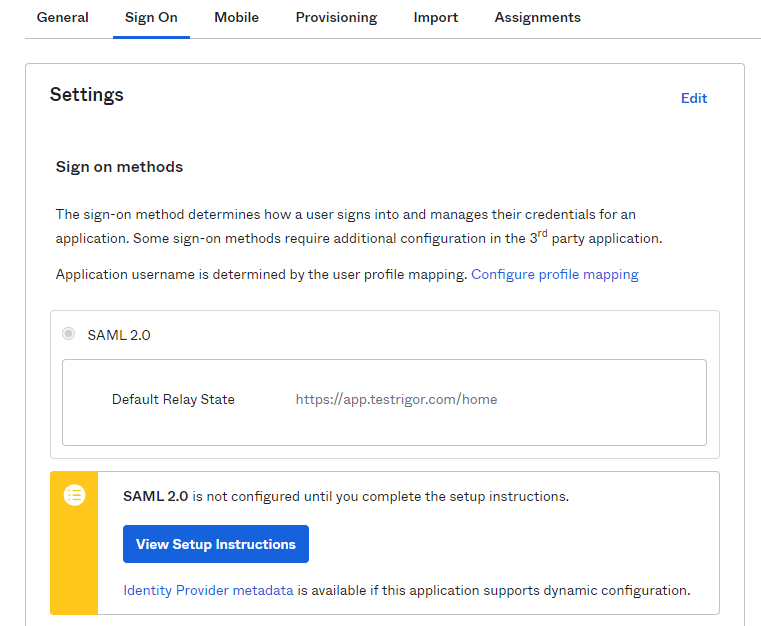Viewport: 761px width, 626px height.
Task: Click the Default Relay State URL value
Action: (396, 399)
